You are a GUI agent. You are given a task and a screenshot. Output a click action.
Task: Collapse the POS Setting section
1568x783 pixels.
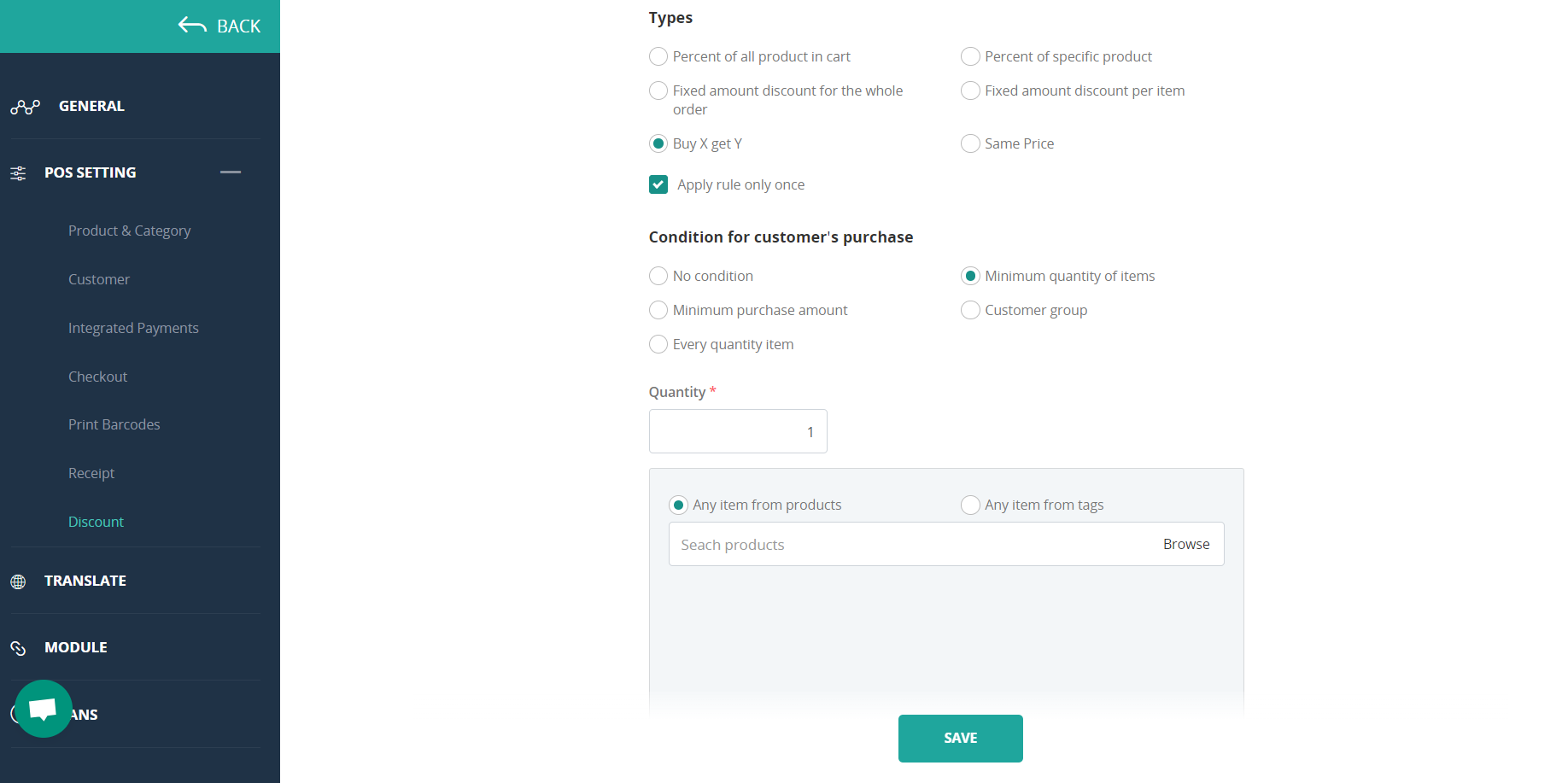click(x=231, y=172)
